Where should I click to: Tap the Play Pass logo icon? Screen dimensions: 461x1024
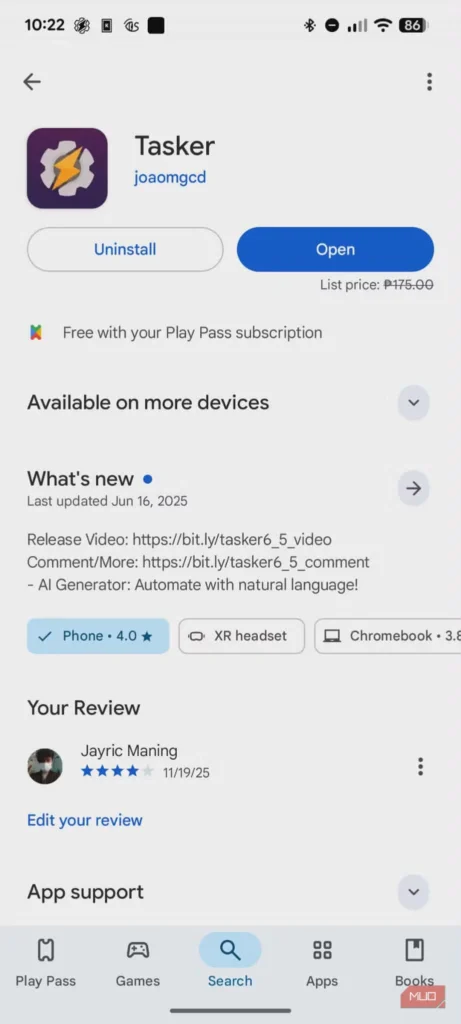[x=36, y=332]
